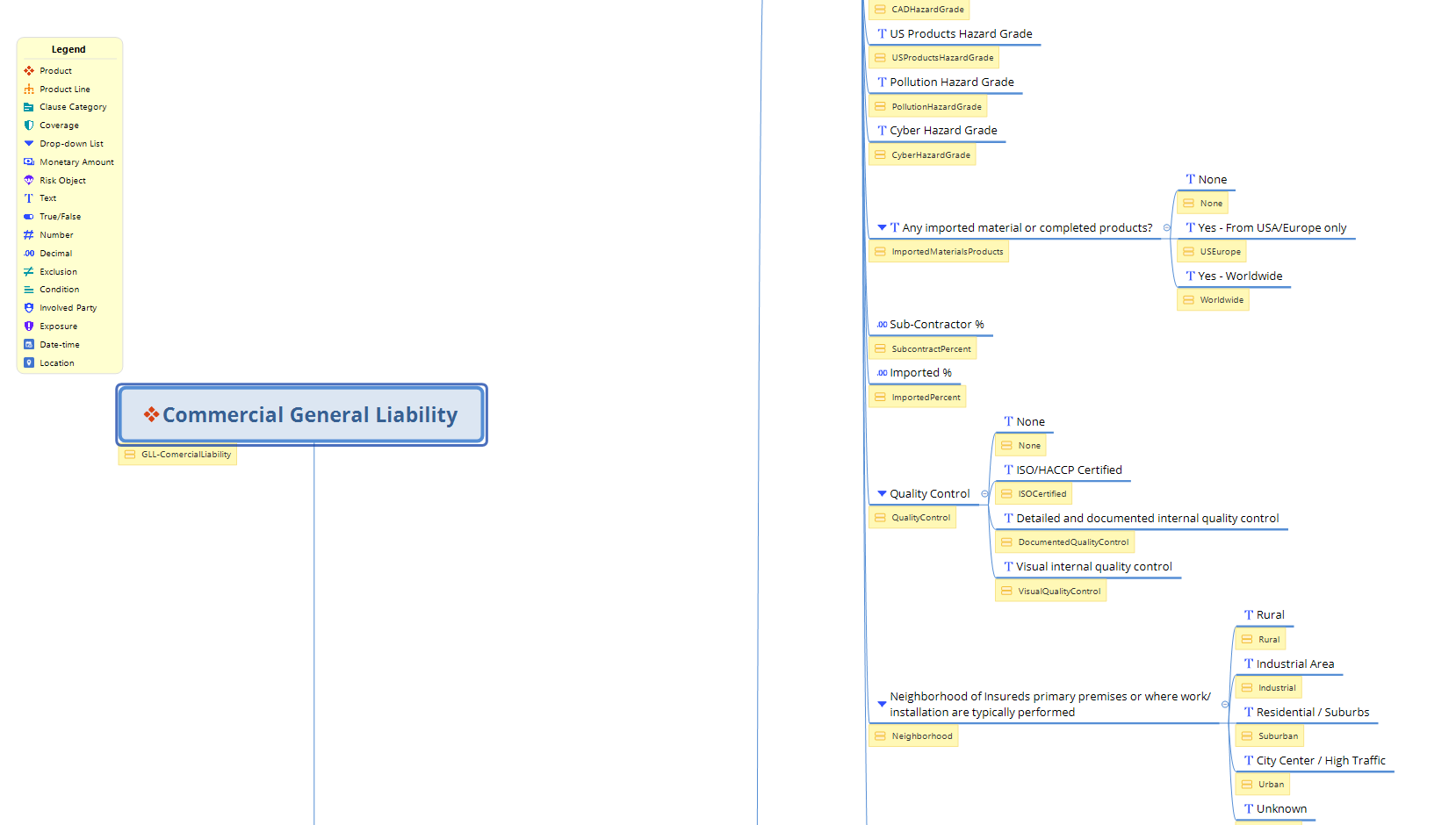This screenshot has height=825, width=1456.
Task: Click the Risk Object icon in legend
Action: [x=29, y=180]
